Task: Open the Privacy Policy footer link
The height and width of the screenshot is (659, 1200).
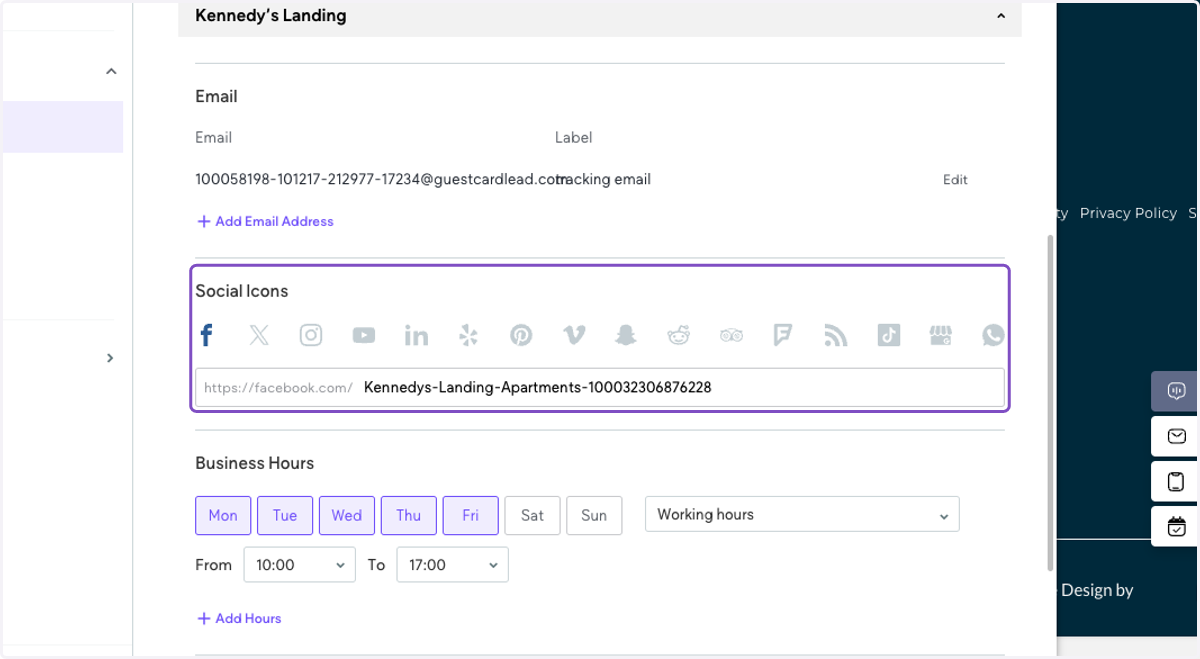Action: [1128, 213]
